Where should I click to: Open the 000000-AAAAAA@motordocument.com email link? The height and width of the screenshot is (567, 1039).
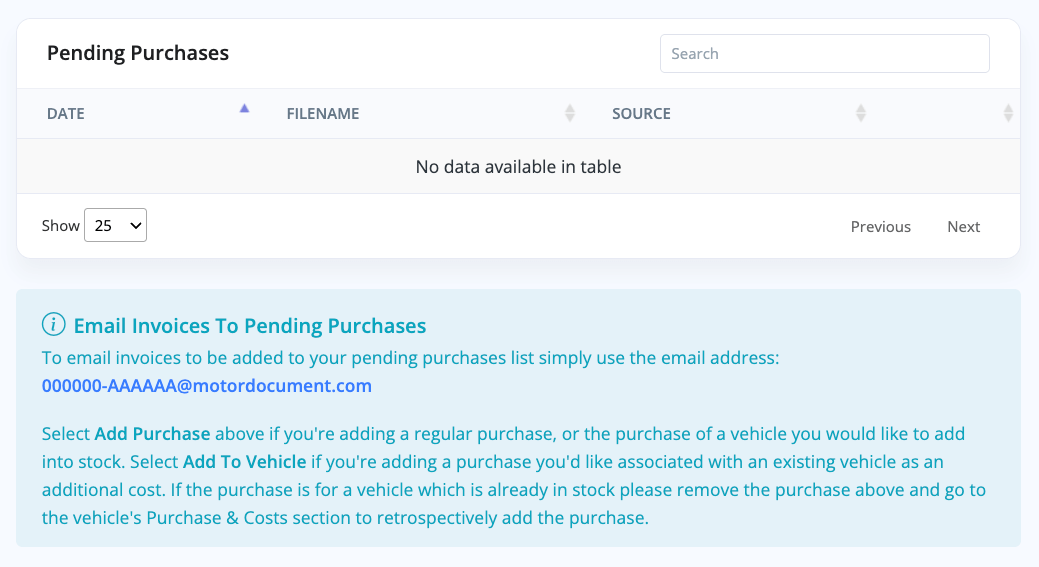pos(207,386)
